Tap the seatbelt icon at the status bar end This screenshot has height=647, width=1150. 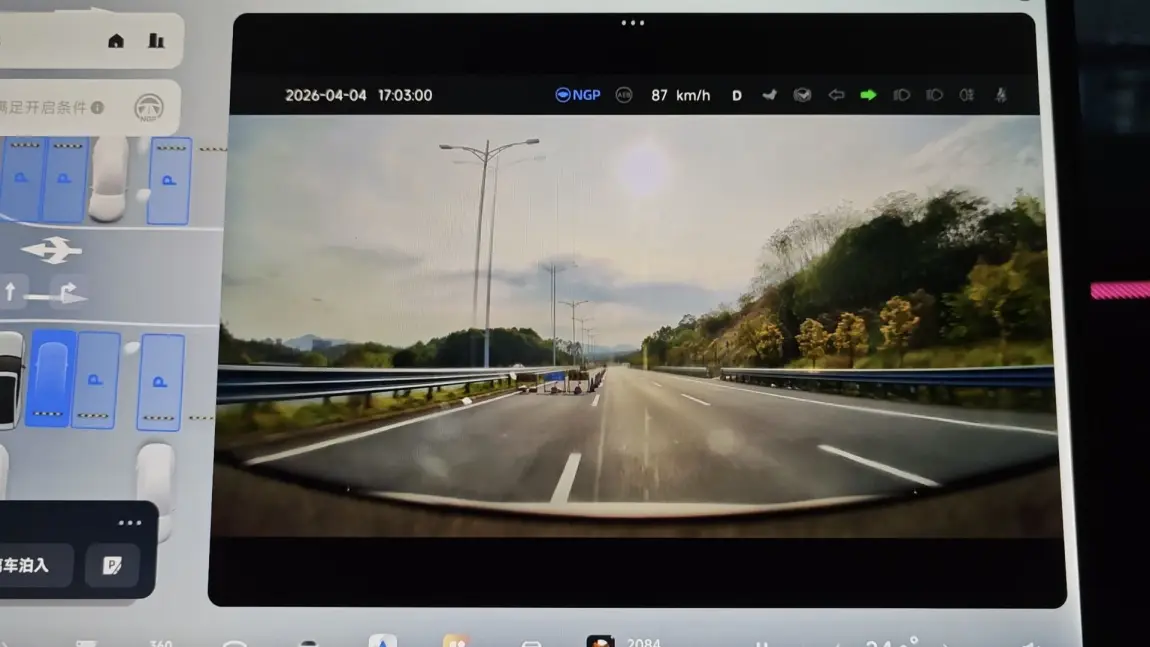[x=1000, y=95]
